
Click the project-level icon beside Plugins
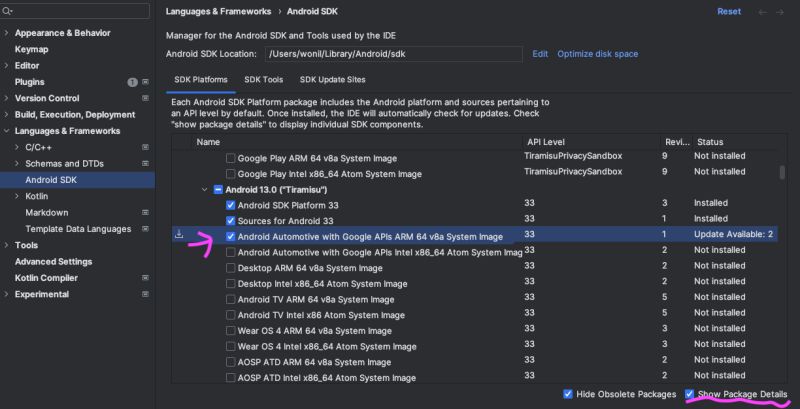tap(145, 82)
